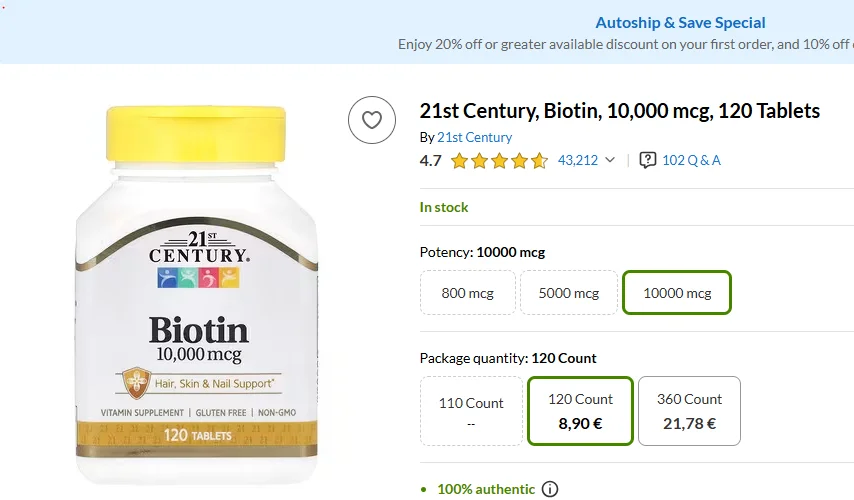This screenshot has height=500, width=854.
Task: Select the 800 mcg potency option
Action: click(467, 293)
